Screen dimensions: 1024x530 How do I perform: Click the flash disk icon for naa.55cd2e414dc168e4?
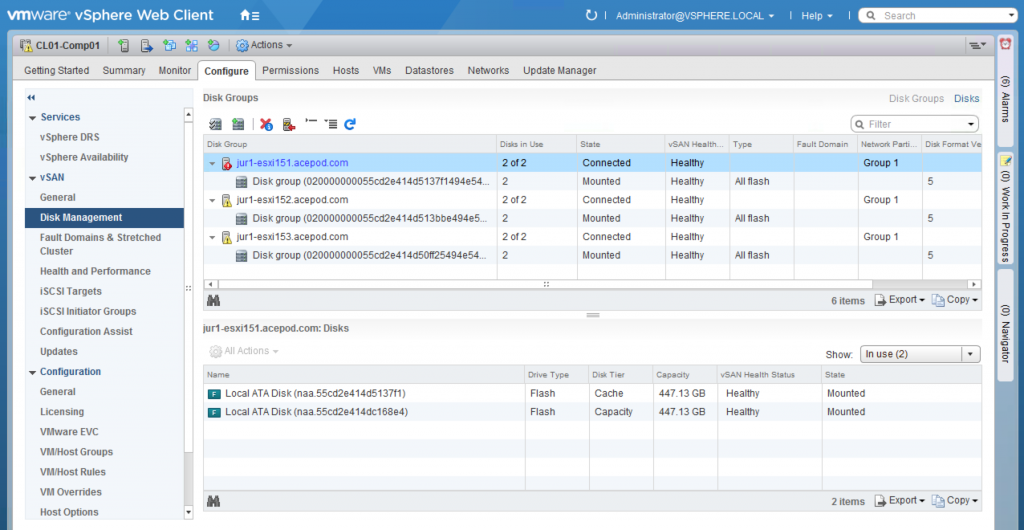point(214,413)
